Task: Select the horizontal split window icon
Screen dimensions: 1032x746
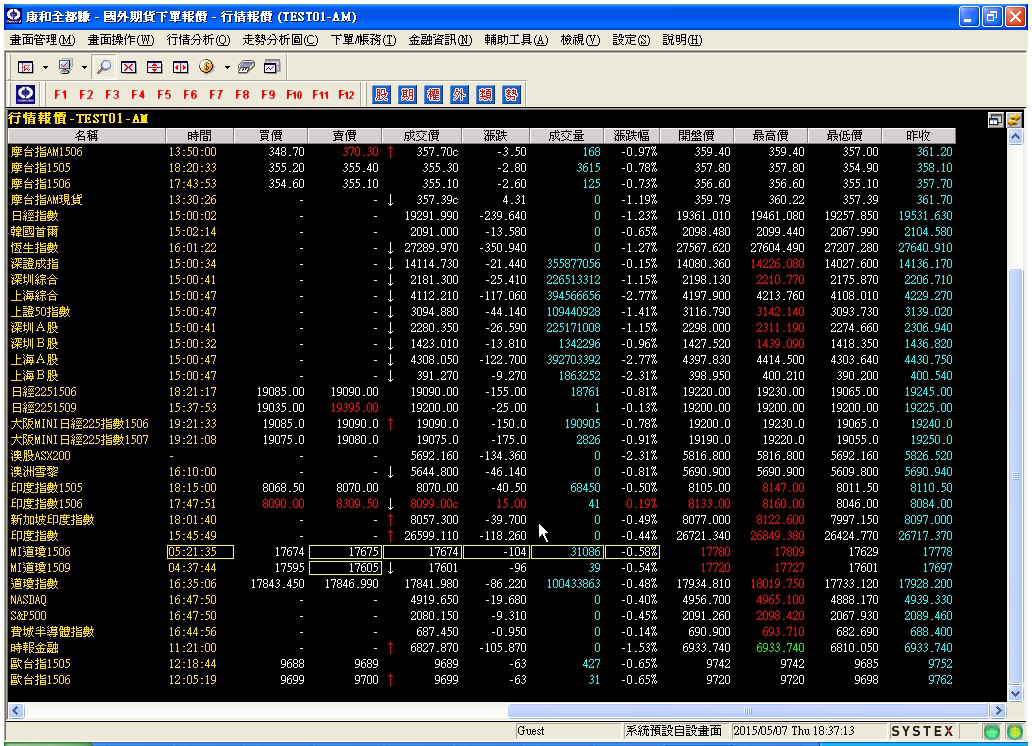Action: (x=180, y=67)
